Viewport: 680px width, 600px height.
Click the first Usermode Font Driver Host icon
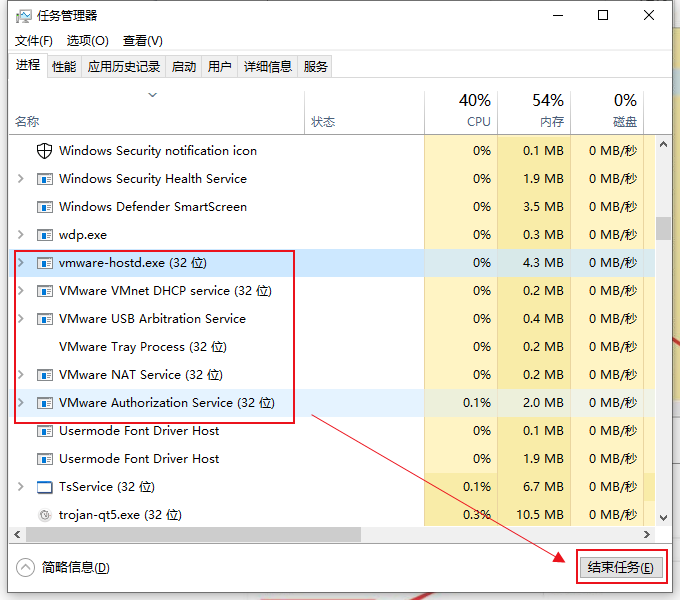coord(45,431)
